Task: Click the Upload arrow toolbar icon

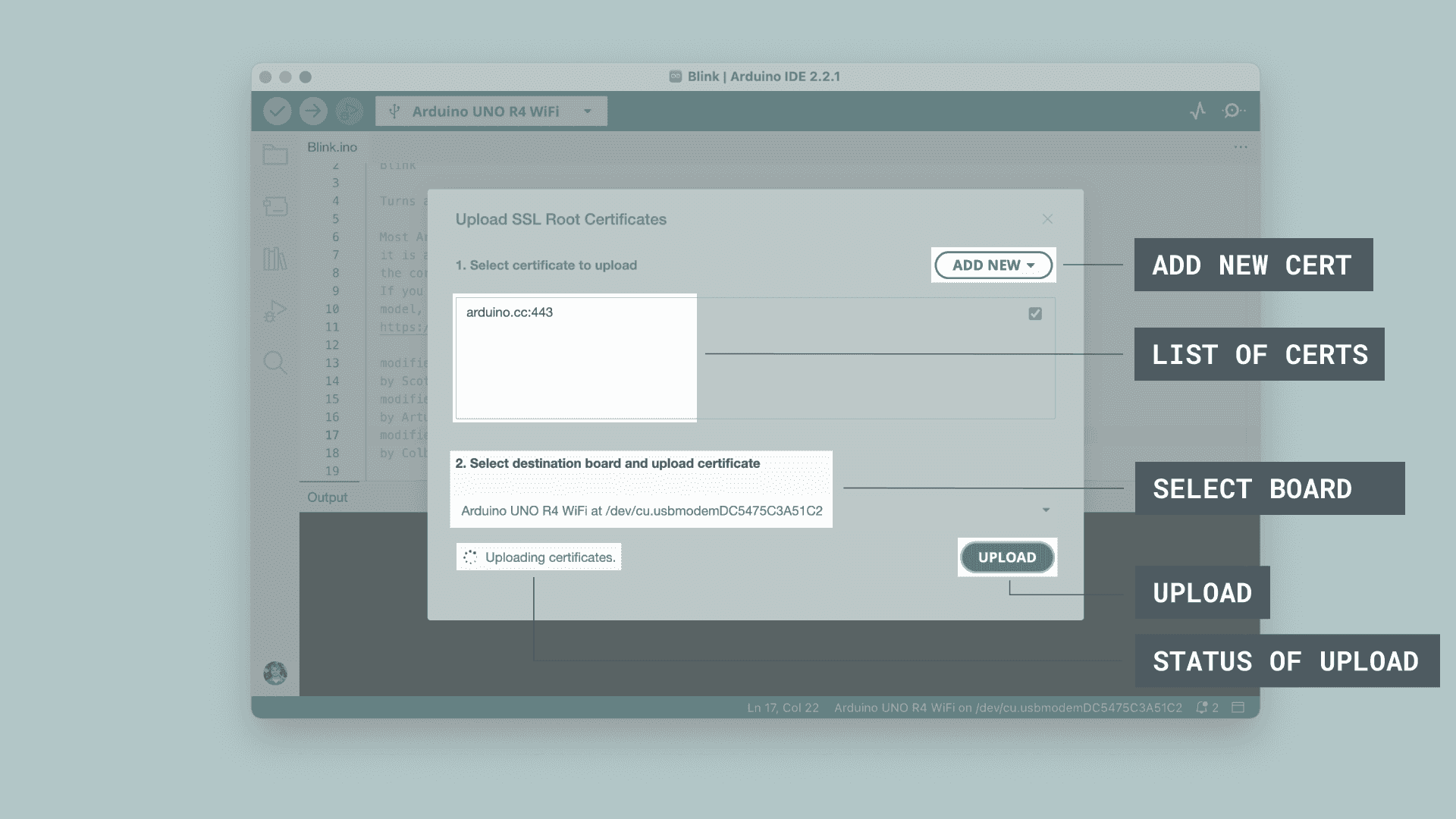Action: point(313,111)
